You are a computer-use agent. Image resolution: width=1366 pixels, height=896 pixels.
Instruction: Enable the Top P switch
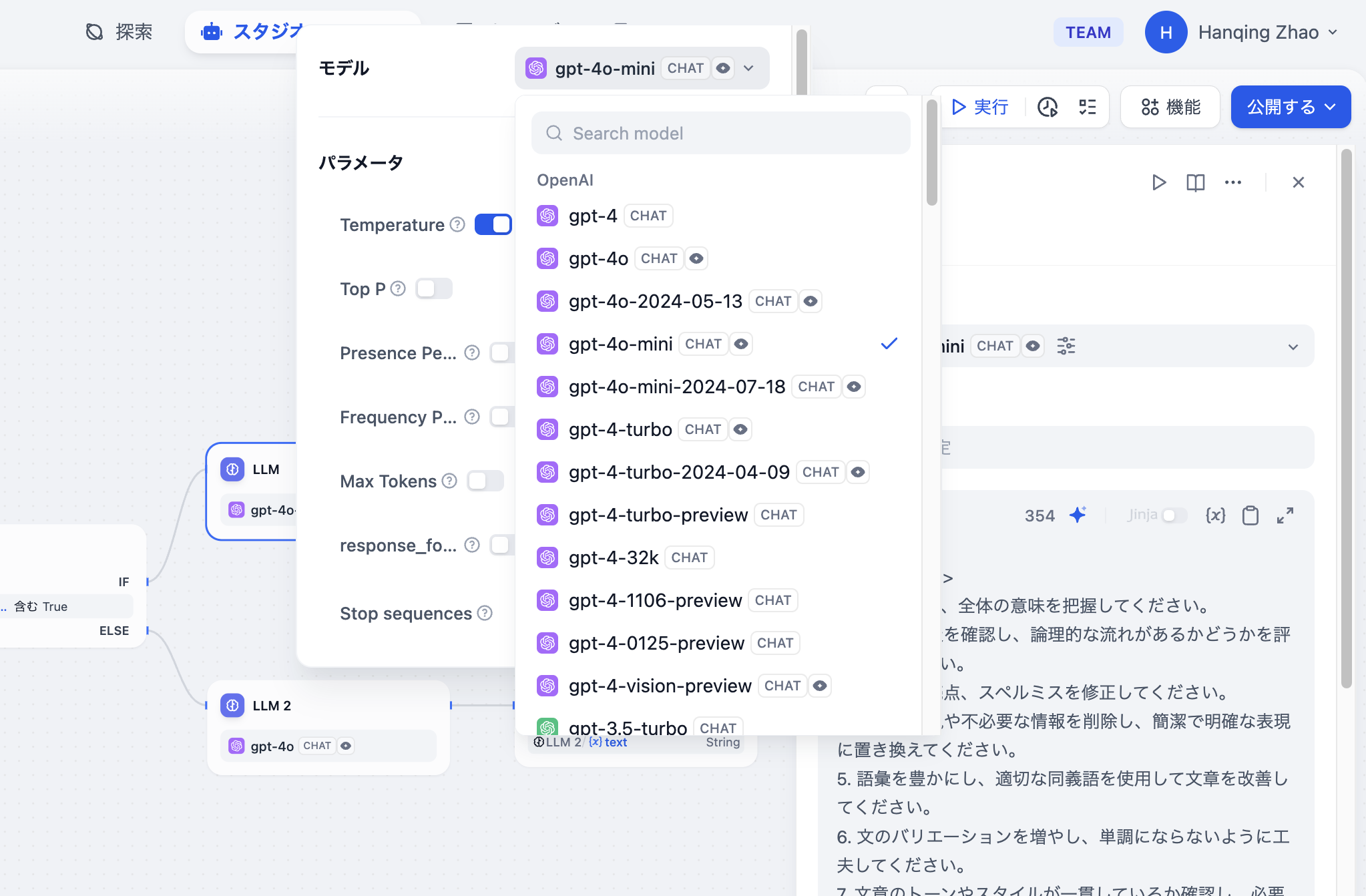[x=434, y=288]
